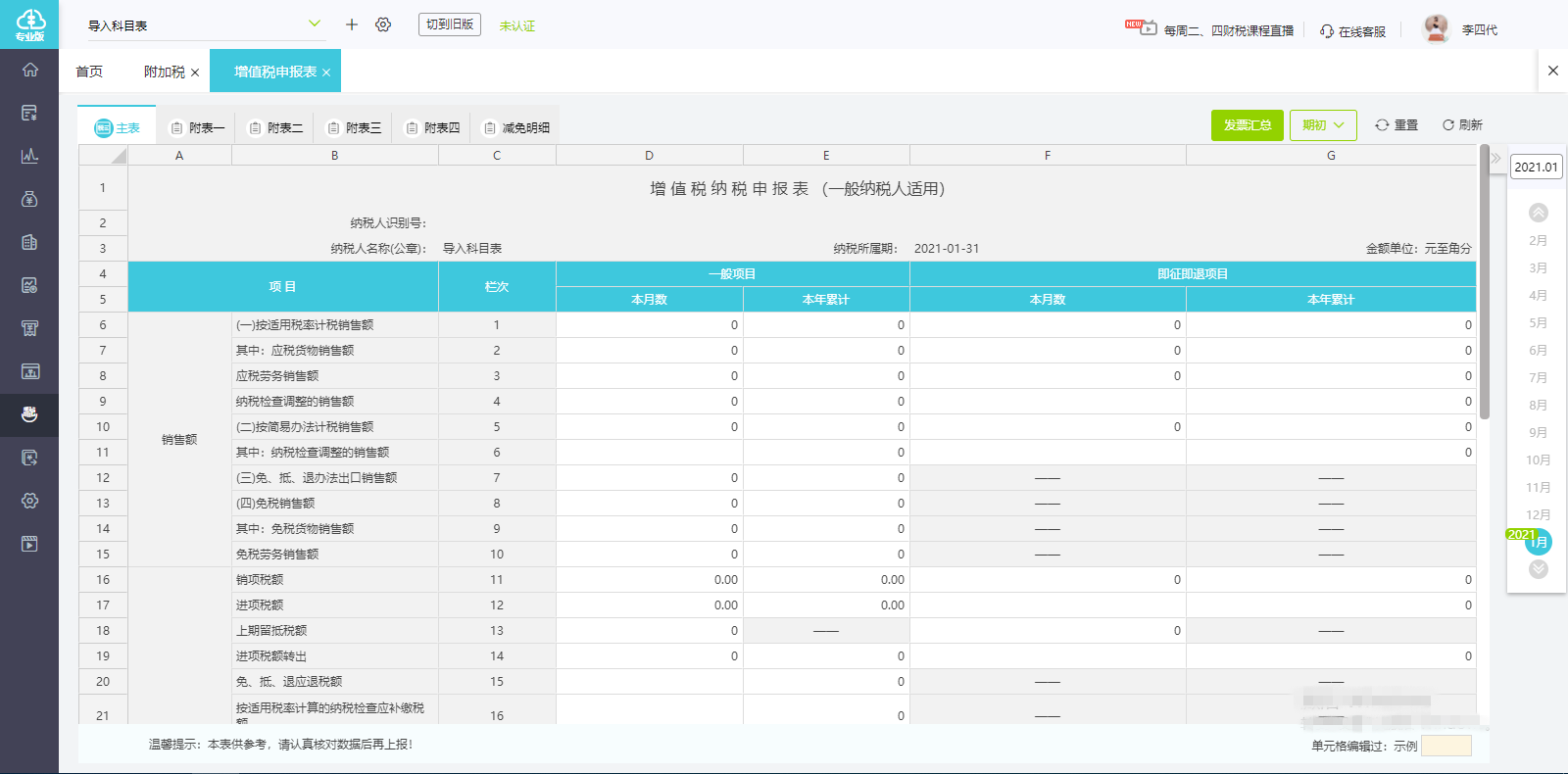Click the online customer service headset icon

1327,31
